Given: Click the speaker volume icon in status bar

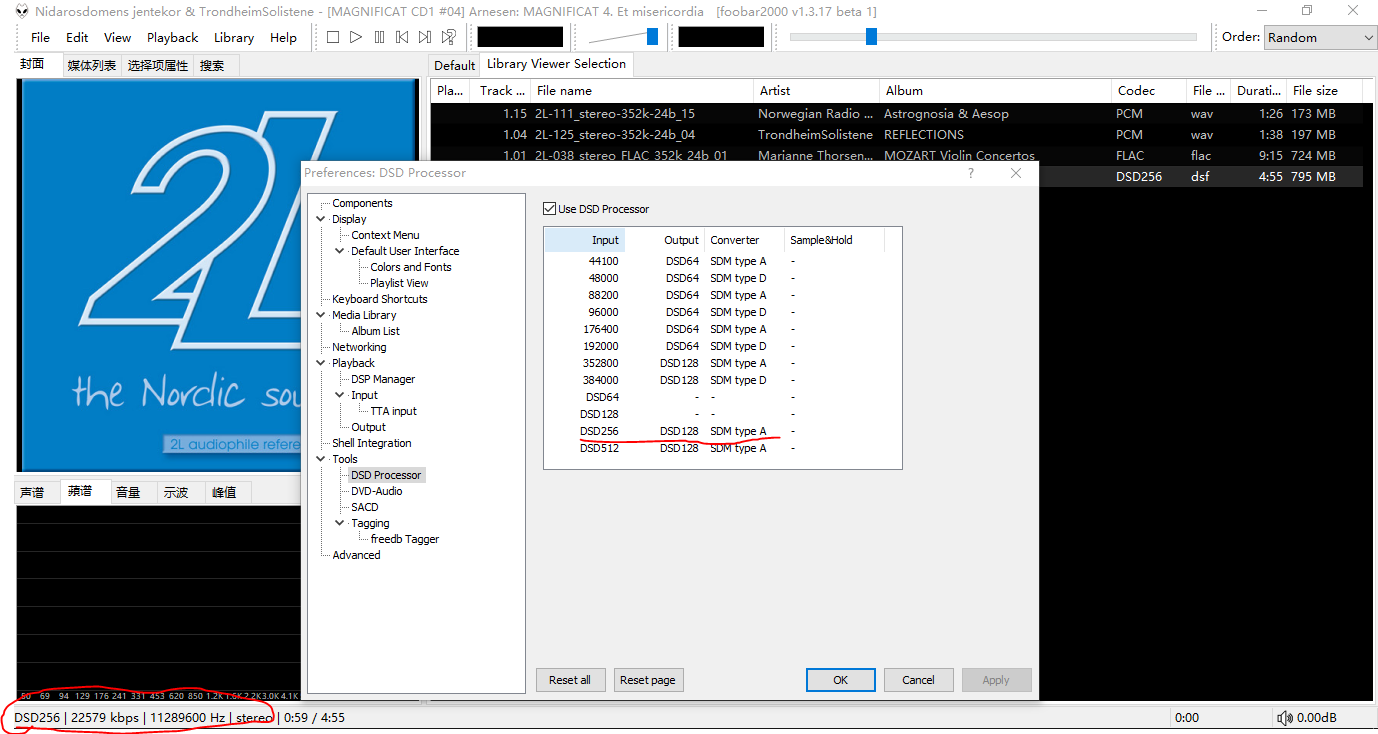Looking at the screenshot, I should [1285, 717].
